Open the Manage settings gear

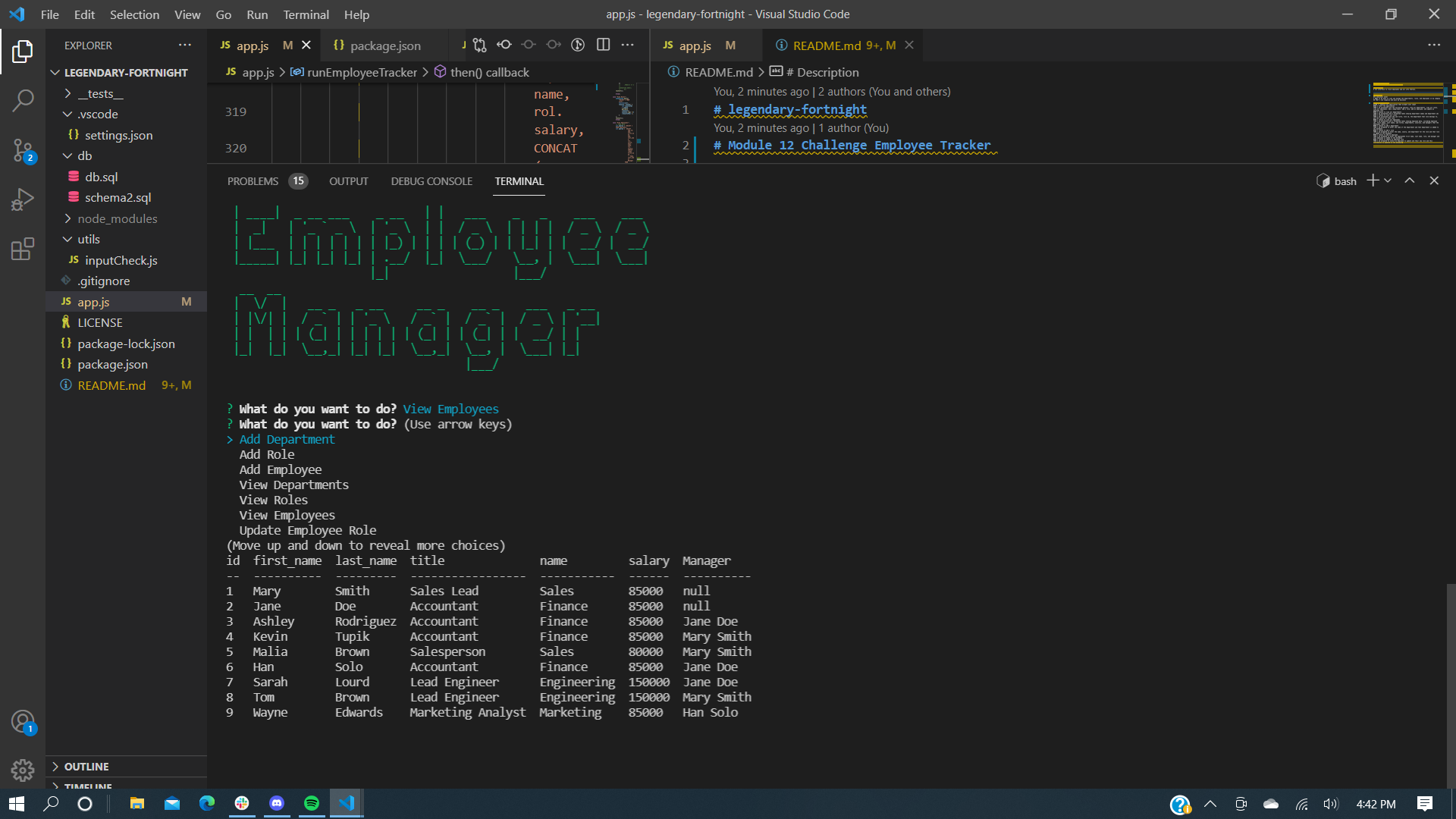[x=23, y=770]
